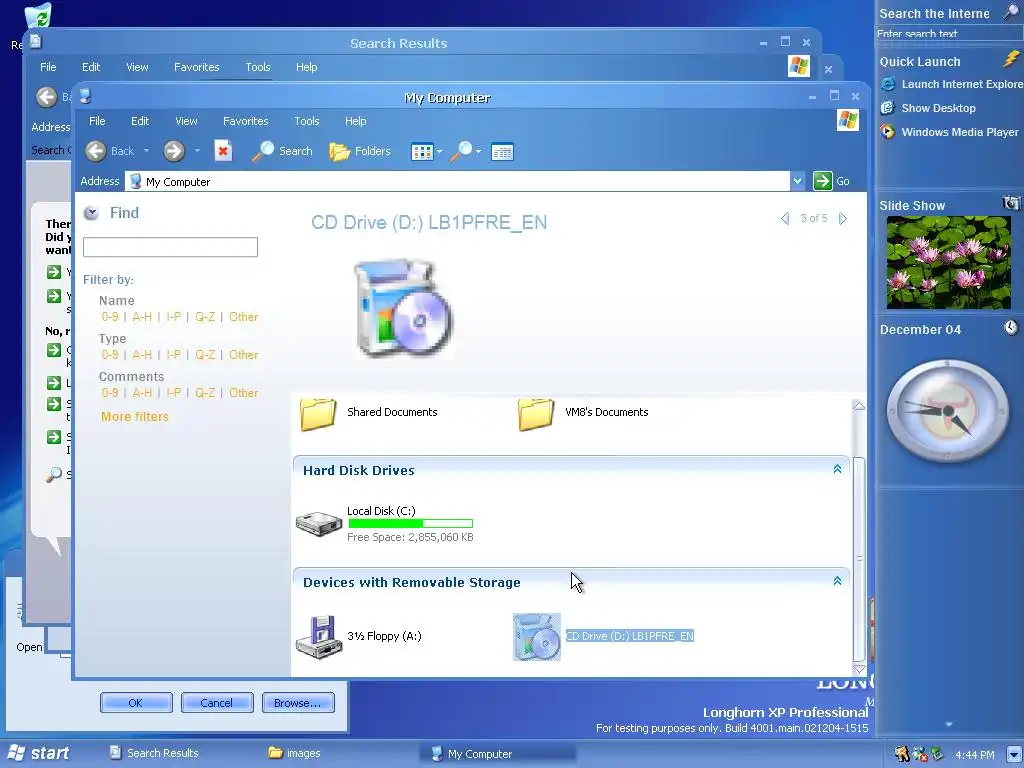Open the Views dropdown arrow
Viewport: 1024px width, 768px height.
click(x=439, y=152)
